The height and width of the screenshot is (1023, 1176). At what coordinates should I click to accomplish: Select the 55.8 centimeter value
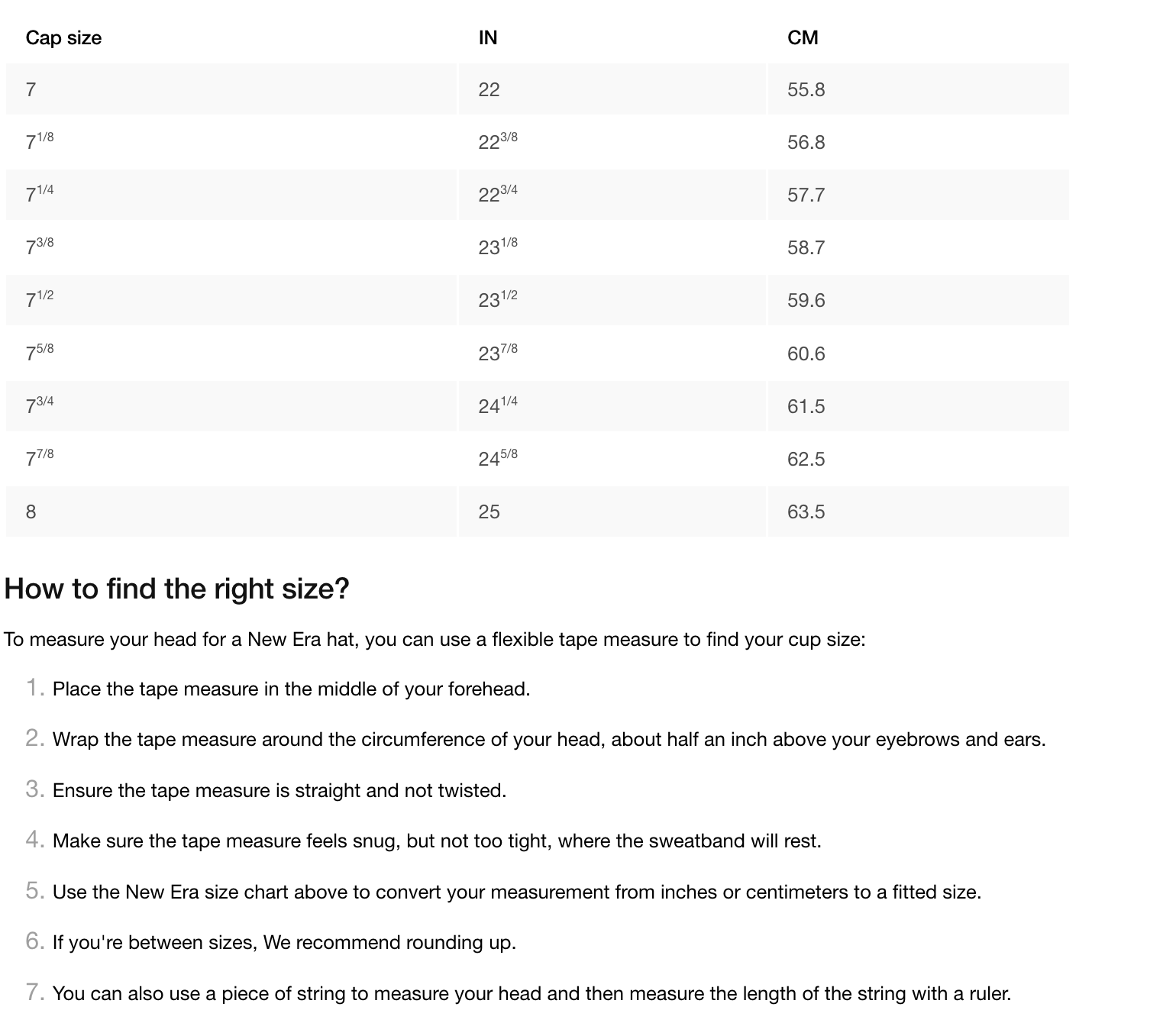919,89
